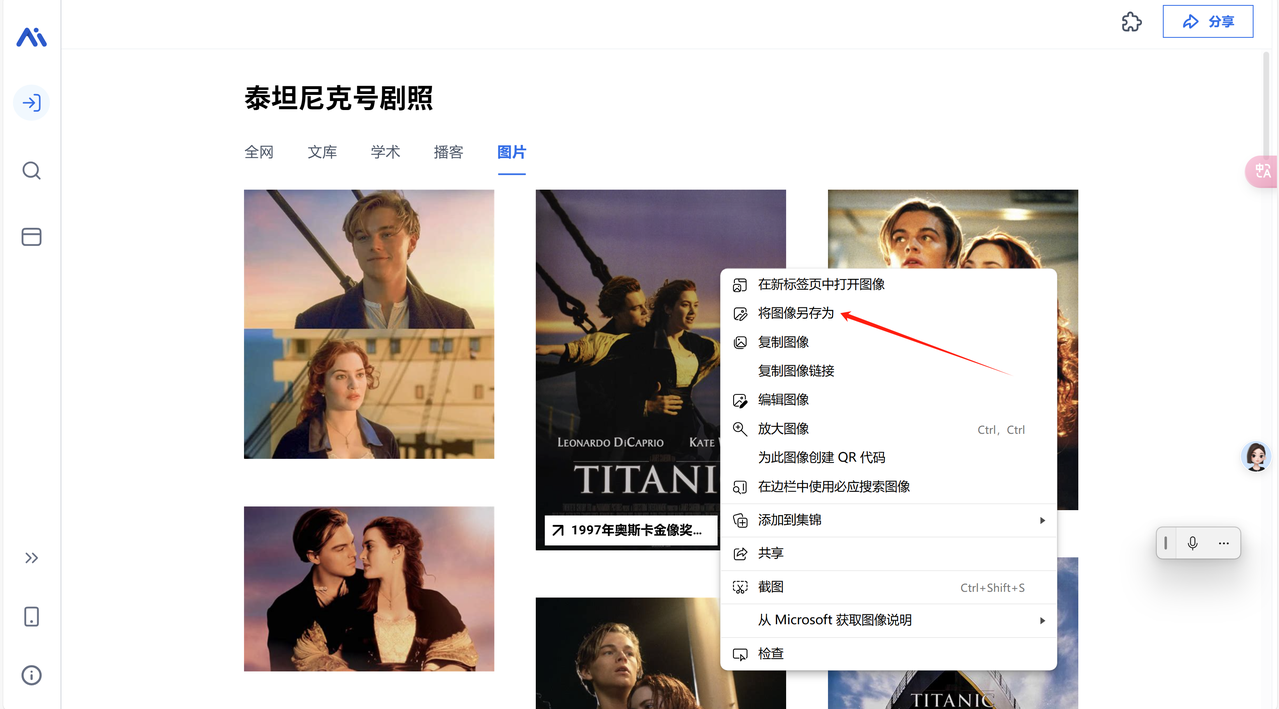This screenshot has width=1279, height=709.
Task: Select the 图片 tab
Action: pyautogui.click(x=512, y=152)
